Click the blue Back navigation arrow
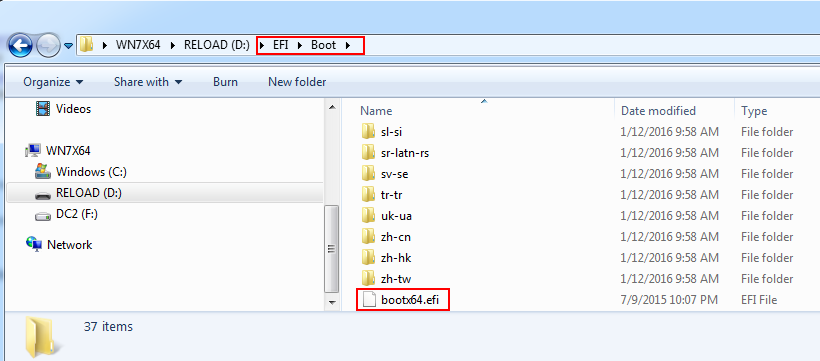 pyautogui.click(x=20, y=46)
